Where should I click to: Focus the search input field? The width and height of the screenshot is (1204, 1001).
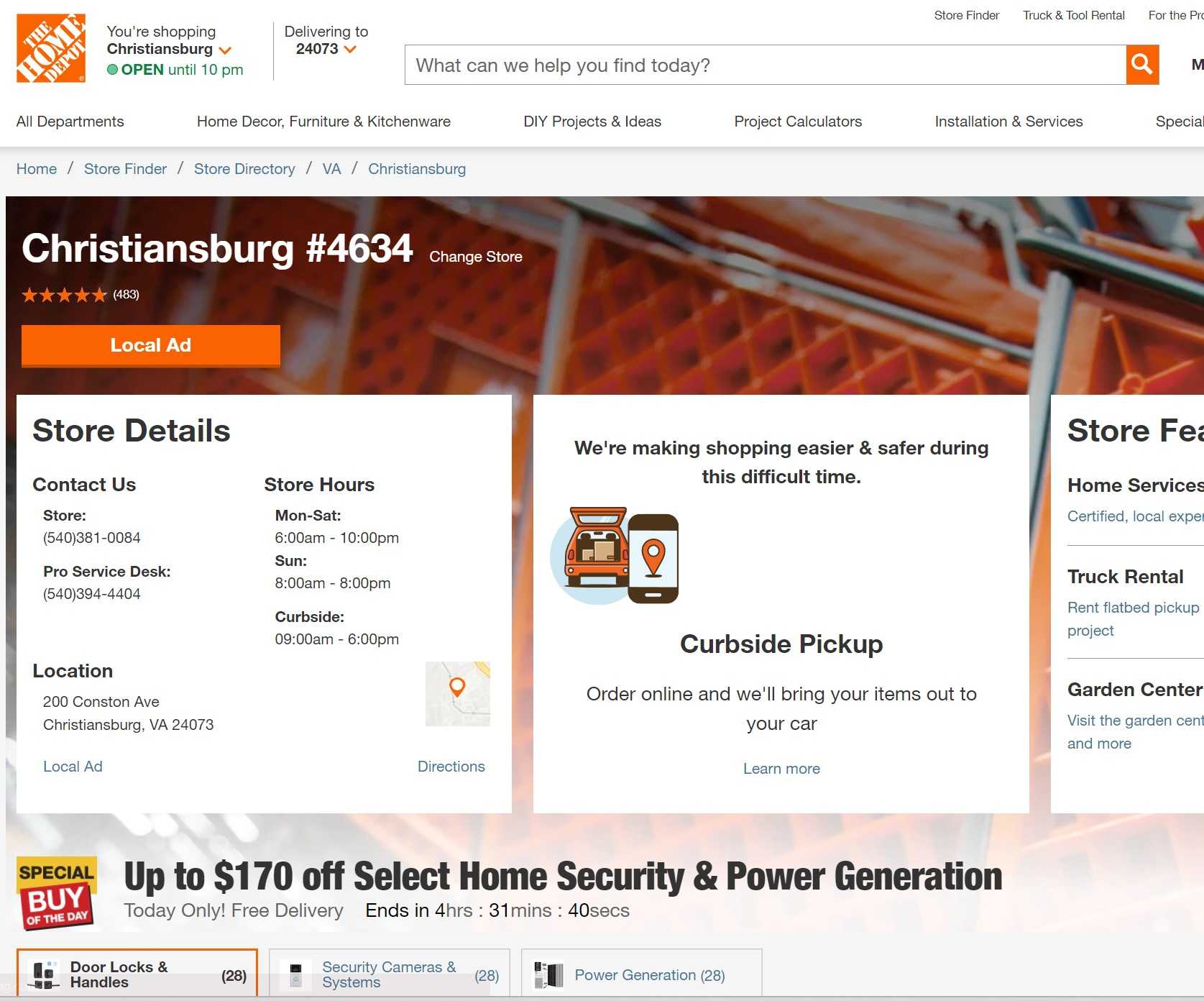click(x=766, y=65)
